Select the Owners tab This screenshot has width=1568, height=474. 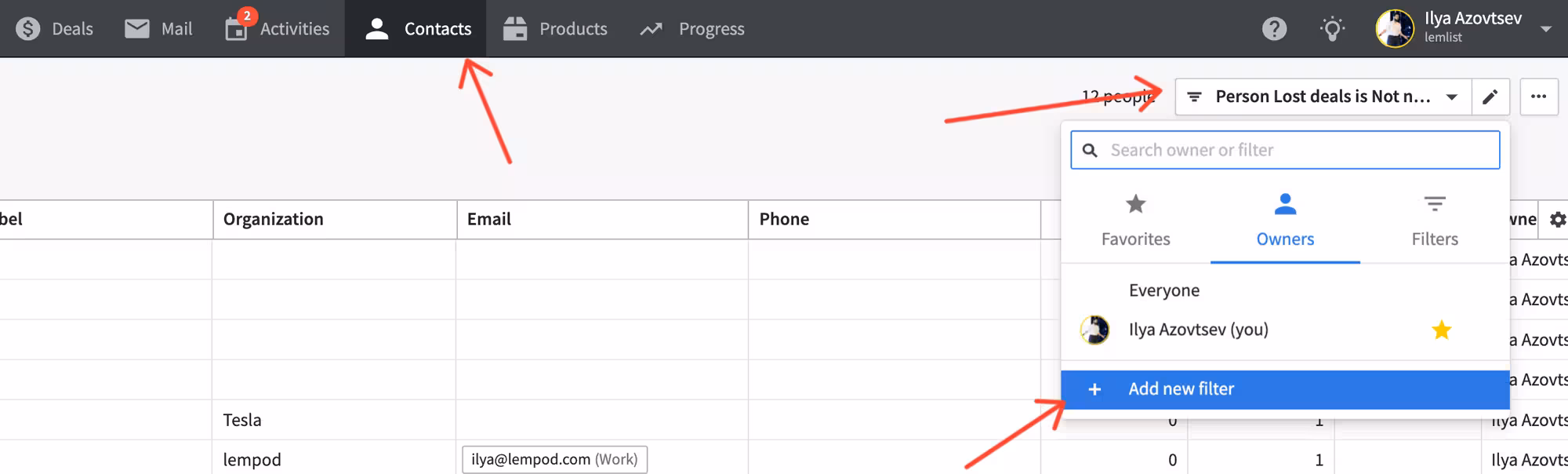[x=1285, y=221]
